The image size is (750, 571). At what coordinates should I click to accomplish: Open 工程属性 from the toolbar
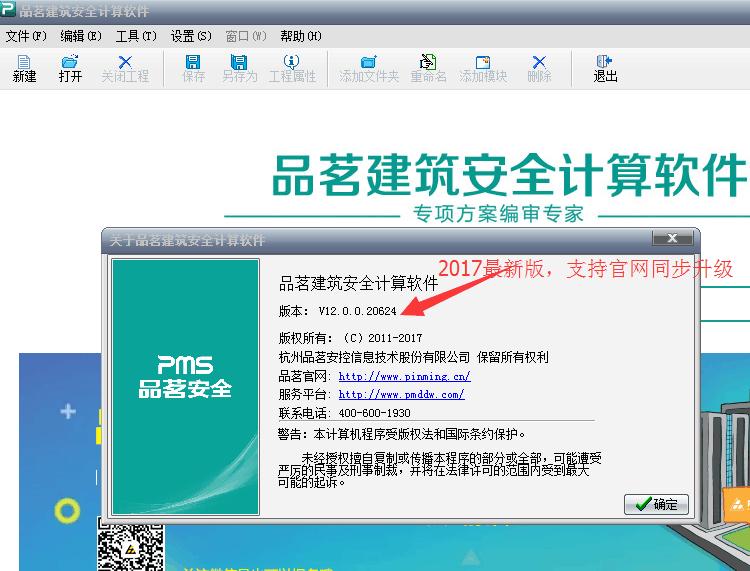pyautogui.click(x=292, y=68)
